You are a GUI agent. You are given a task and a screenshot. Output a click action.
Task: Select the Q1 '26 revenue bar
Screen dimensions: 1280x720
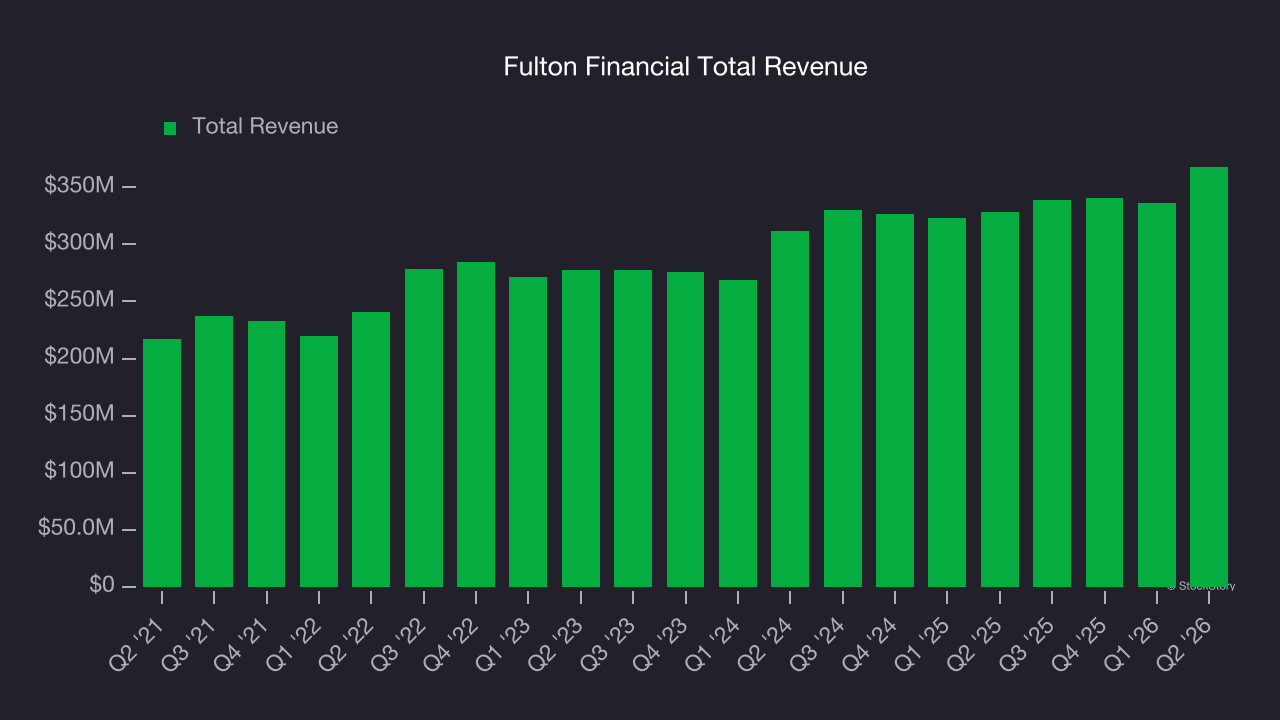[x=1157, y=395]
